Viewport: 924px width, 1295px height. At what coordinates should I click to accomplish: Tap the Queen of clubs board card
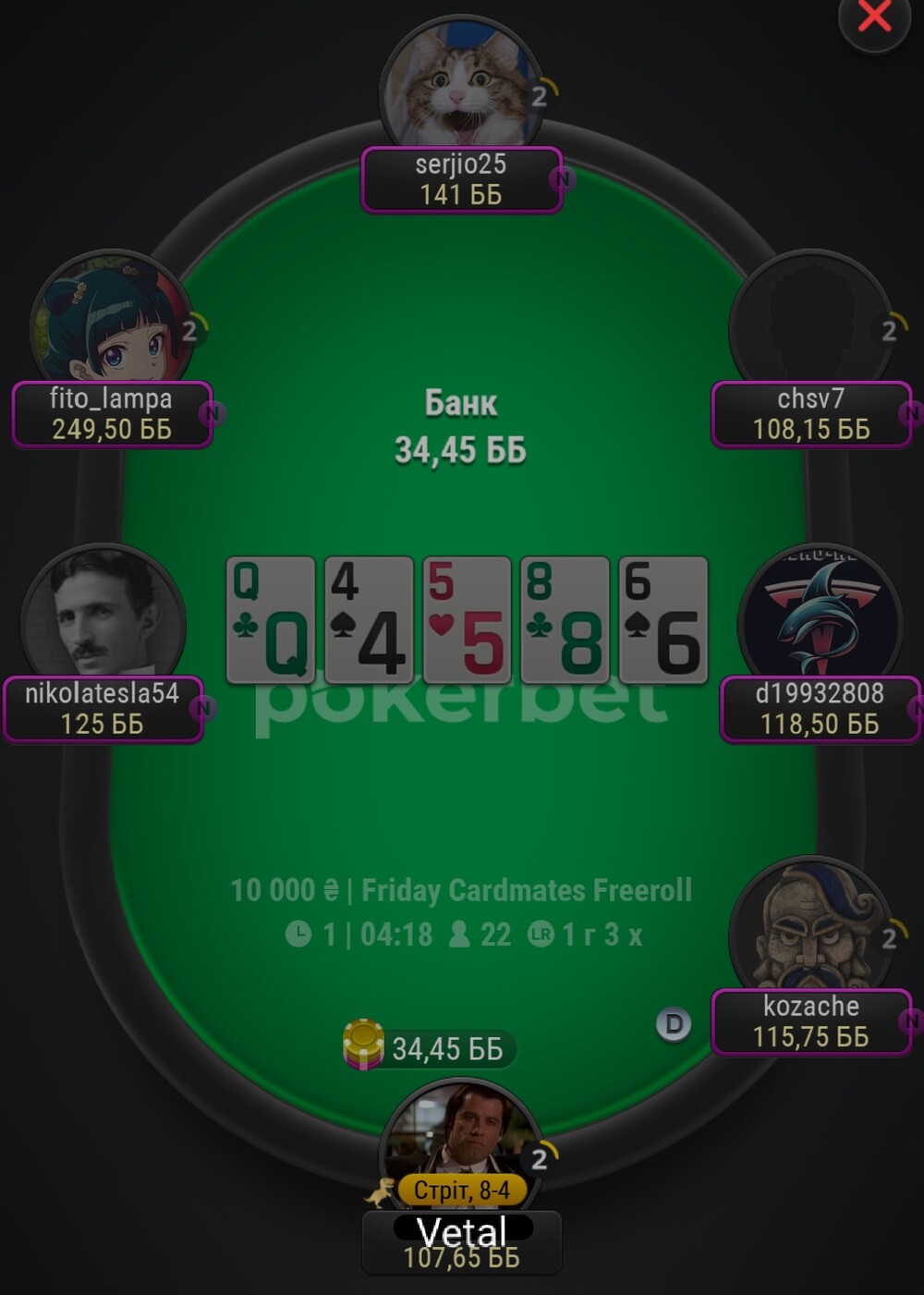271,619
